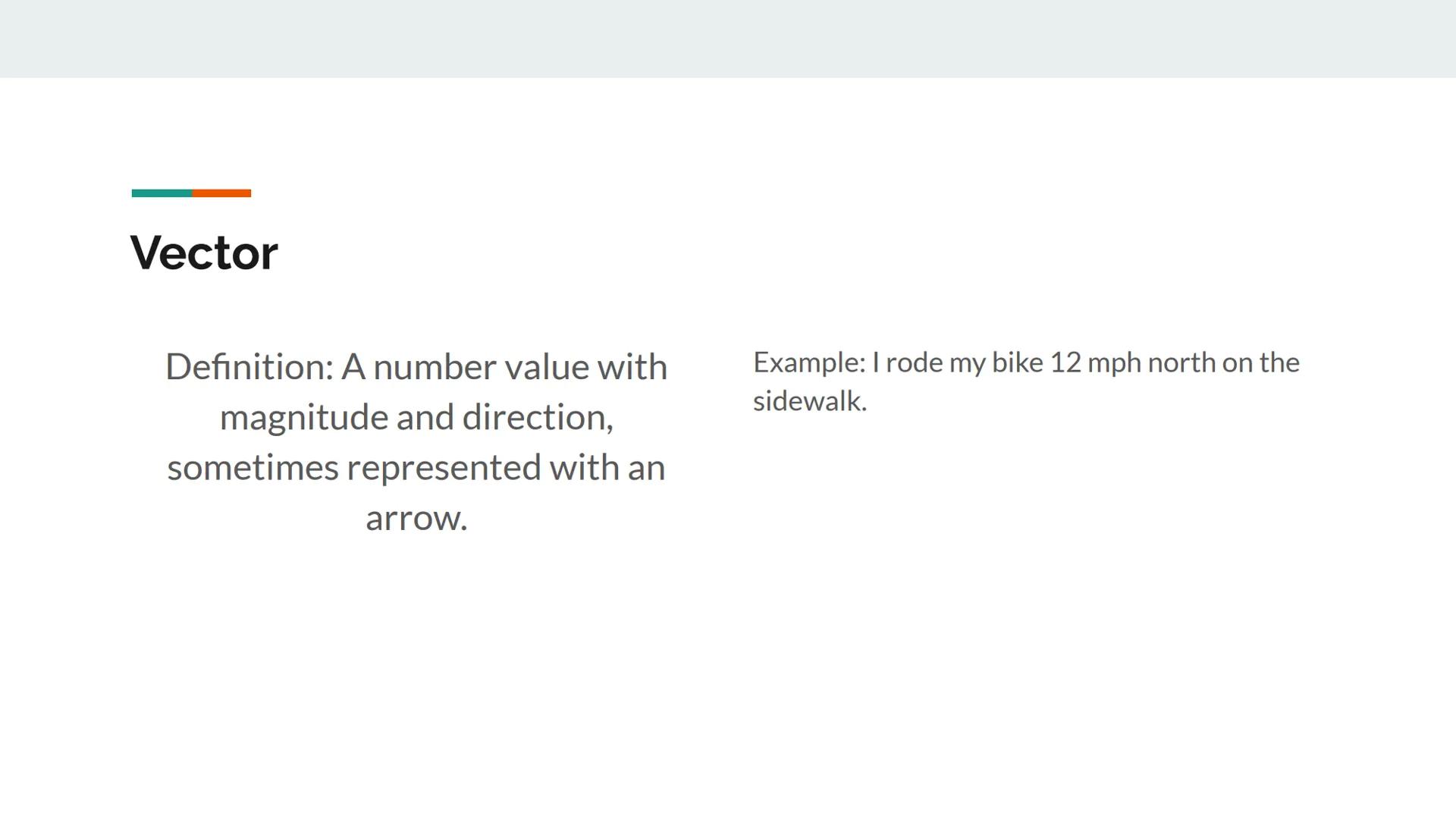Screen dimensions: 1456x819
Task: Click the word "sidewalk." in the example
Action: pyautogui.click(x=810, y=401)
